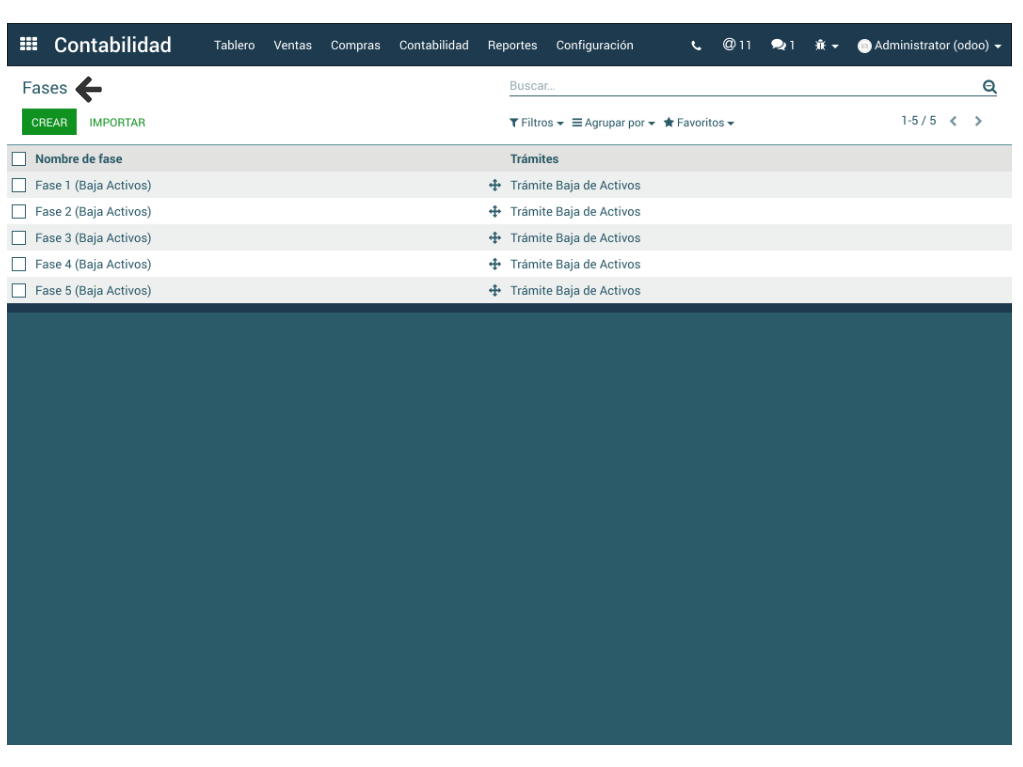Click the search magnifier icon

pos(989,87)
